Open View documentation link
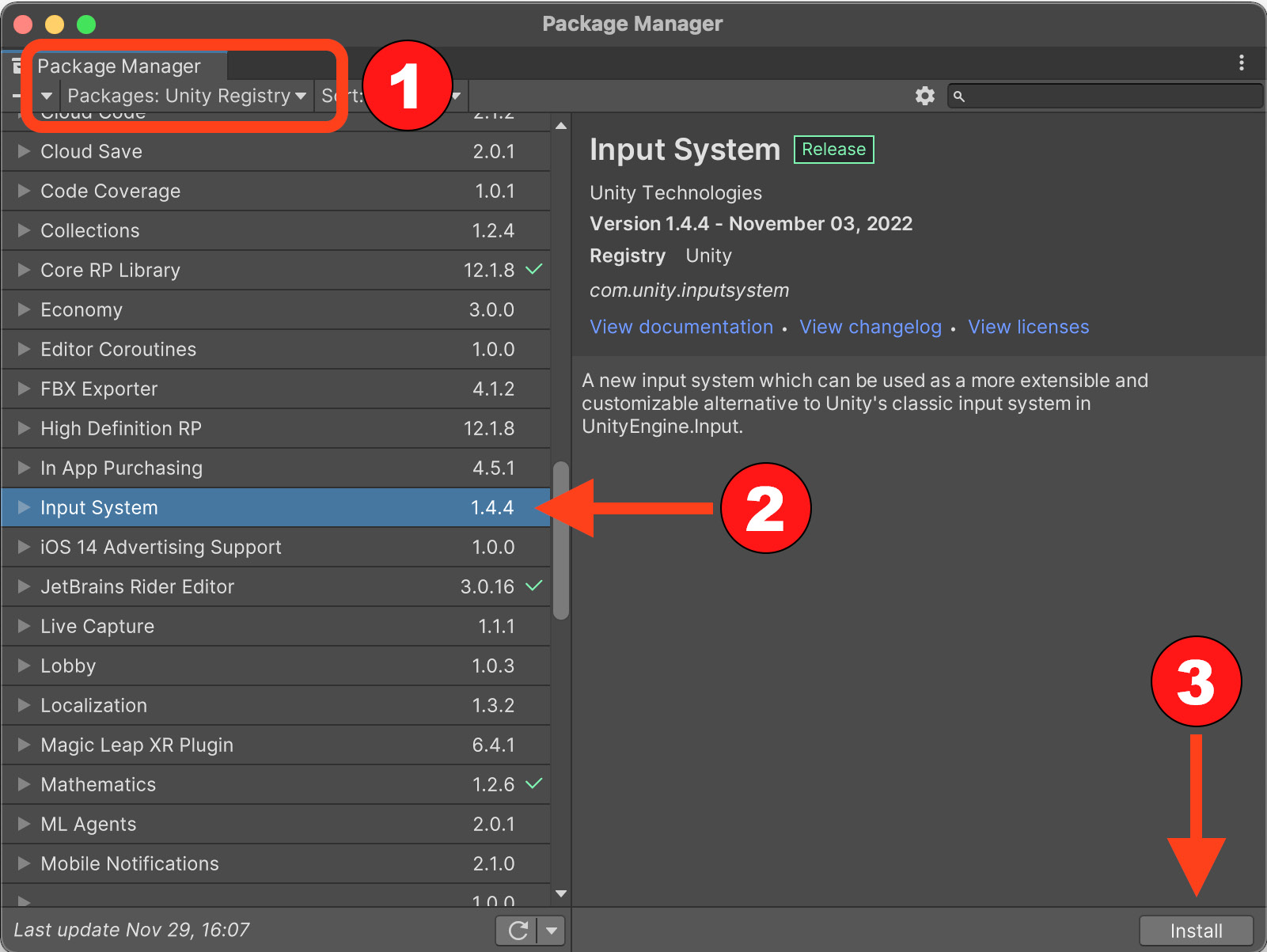 [x=681, y=327]
